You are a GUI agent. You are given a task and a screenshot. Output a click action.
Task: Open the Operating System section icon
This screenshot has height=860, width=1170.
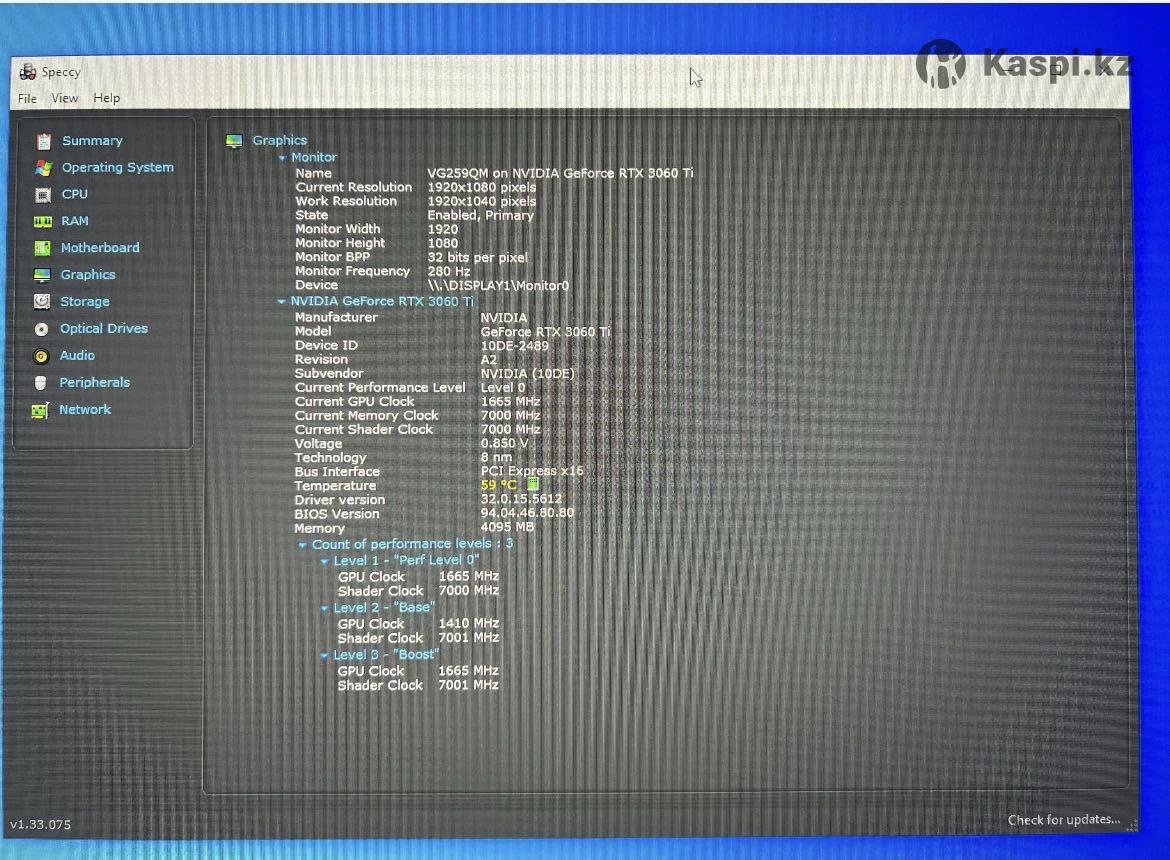43,168
